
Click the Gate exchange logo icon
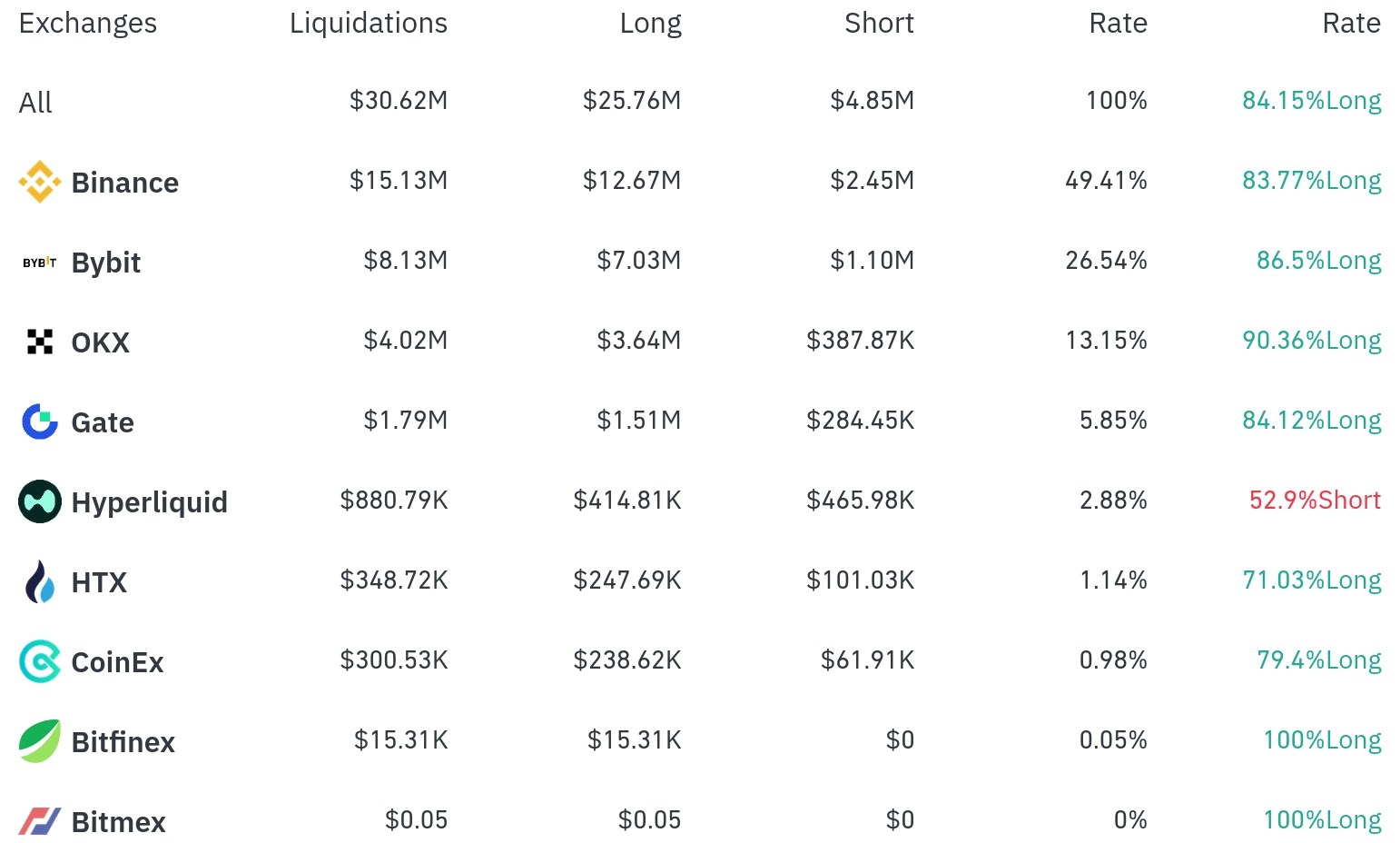pyautogui.click(x=40, y=421)
